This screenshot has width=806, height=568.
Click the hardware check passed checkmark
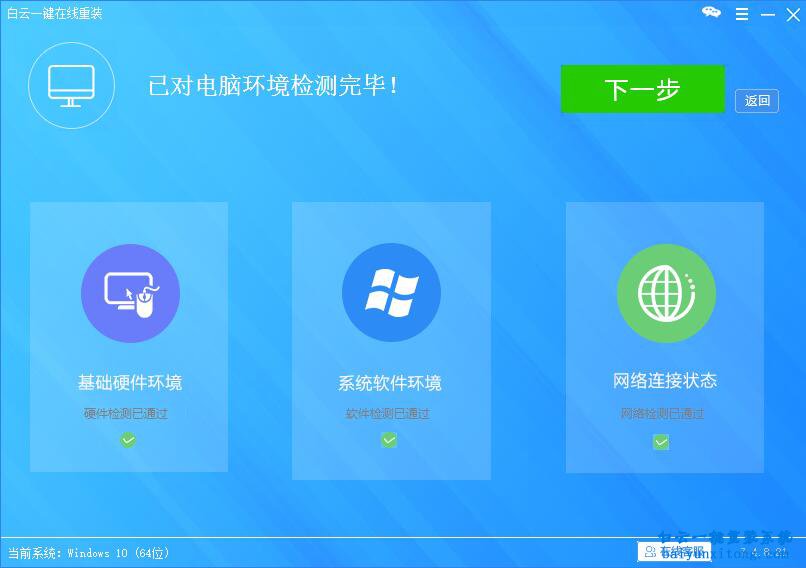pos(128,439)
